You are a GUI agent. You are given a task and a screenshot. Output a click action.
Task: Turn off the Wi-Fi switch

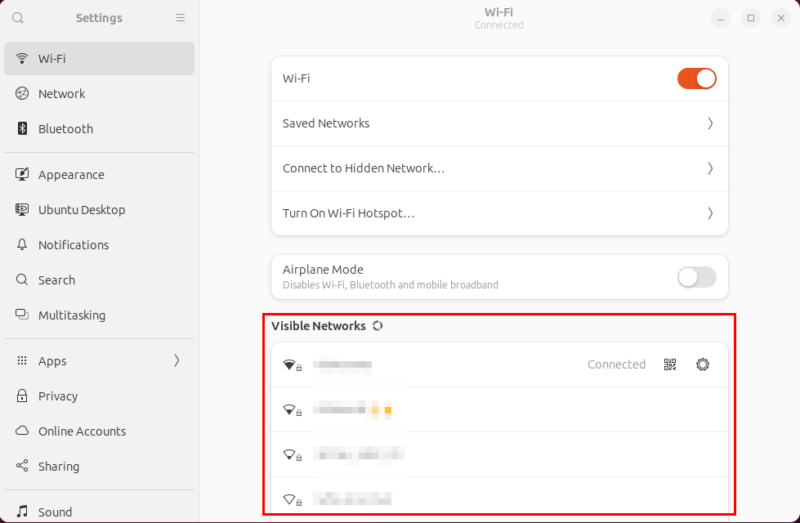(696, 79)
